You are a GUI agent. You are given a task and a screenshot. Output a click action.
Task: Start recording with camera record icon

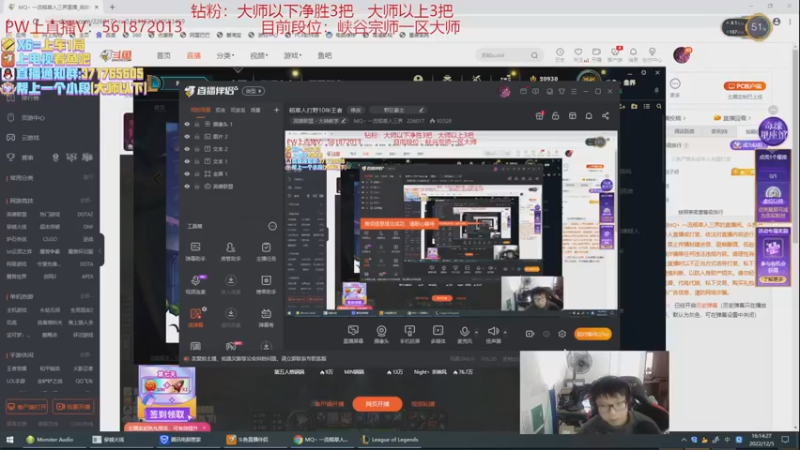click(x=530, y=334)
